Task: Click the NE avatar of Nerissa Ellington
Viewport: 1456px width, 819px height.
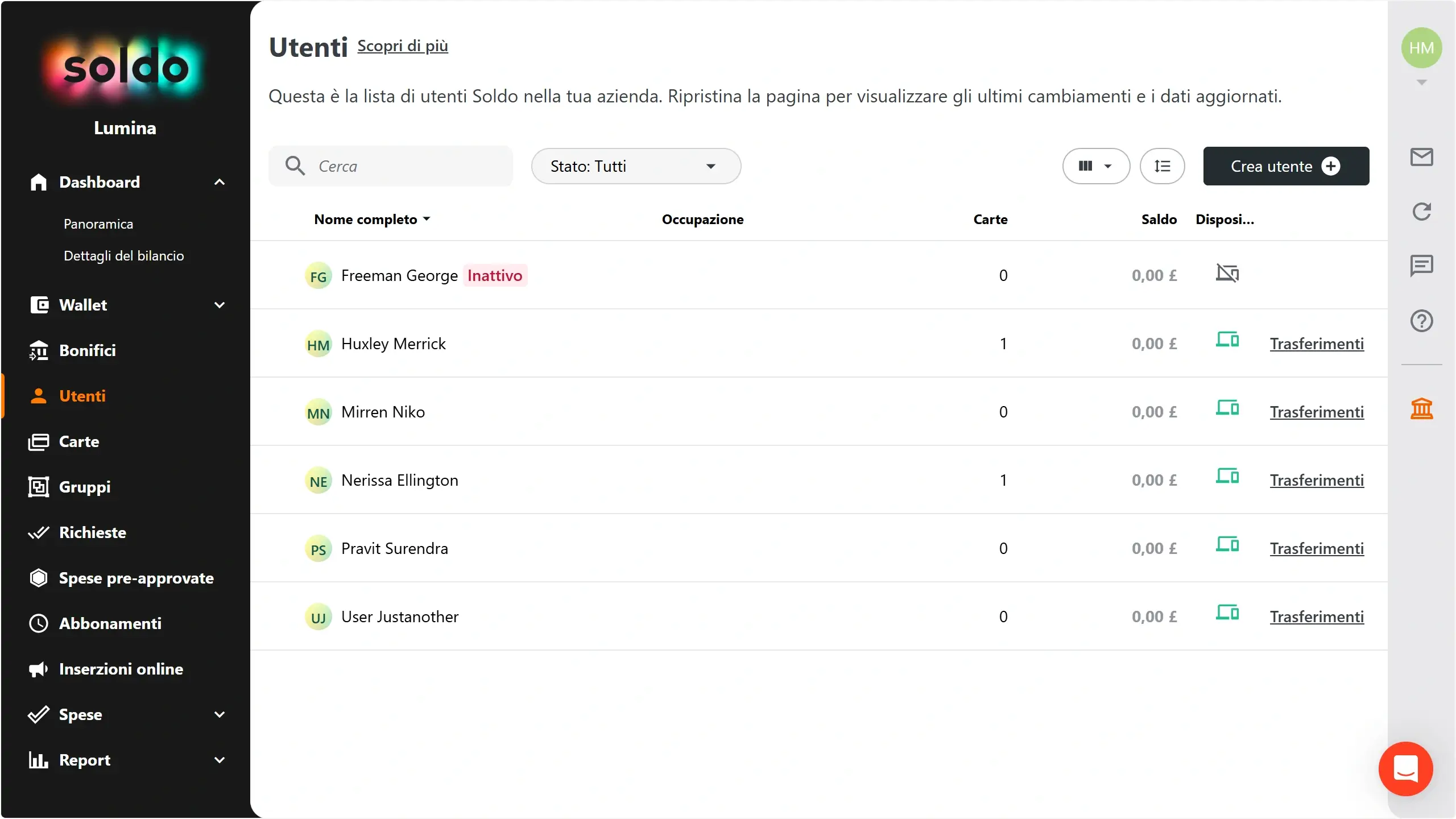Action: coord(318,480)
